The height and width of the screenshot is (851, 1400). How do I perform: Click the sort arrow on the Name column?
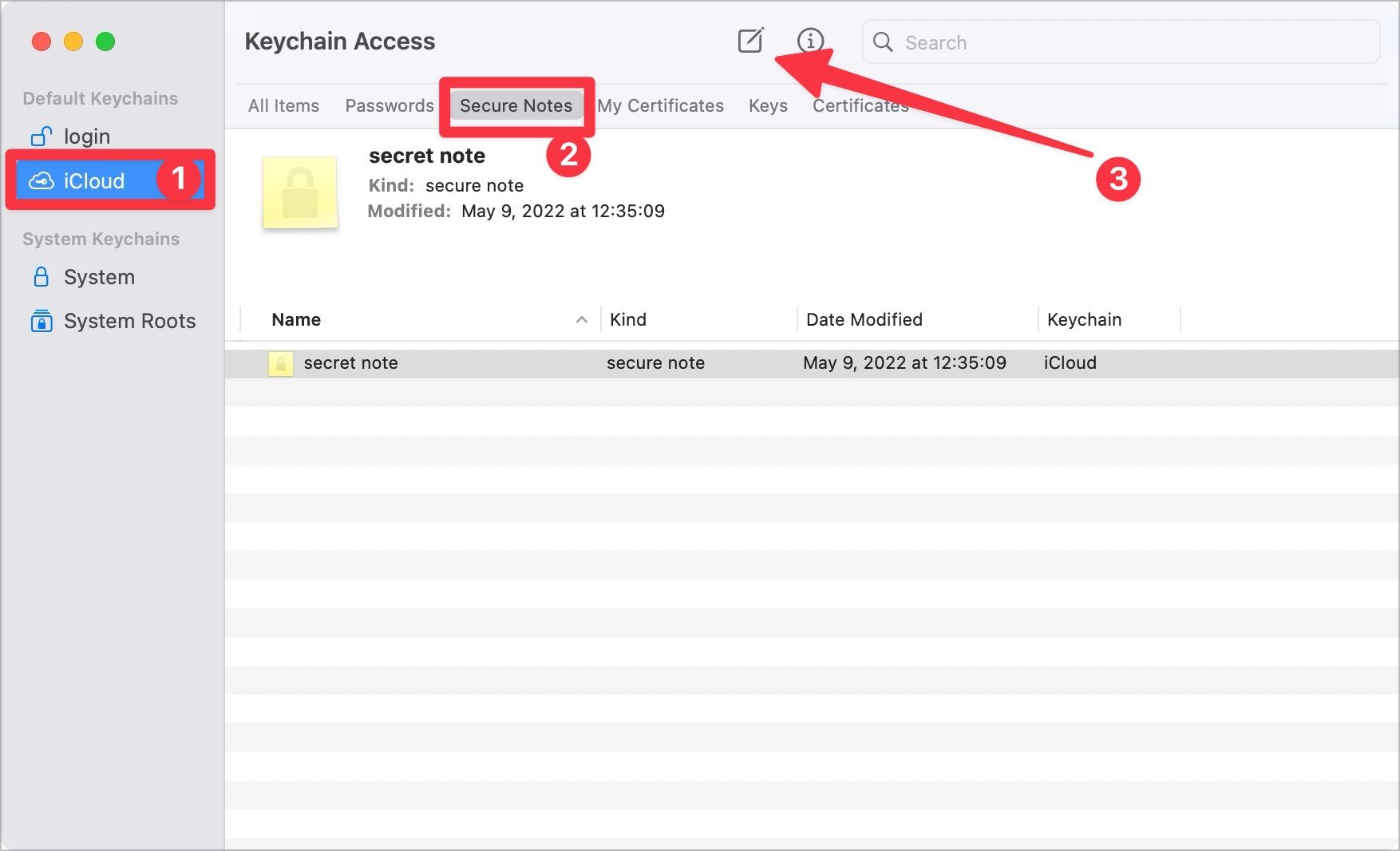coord(582,319)
